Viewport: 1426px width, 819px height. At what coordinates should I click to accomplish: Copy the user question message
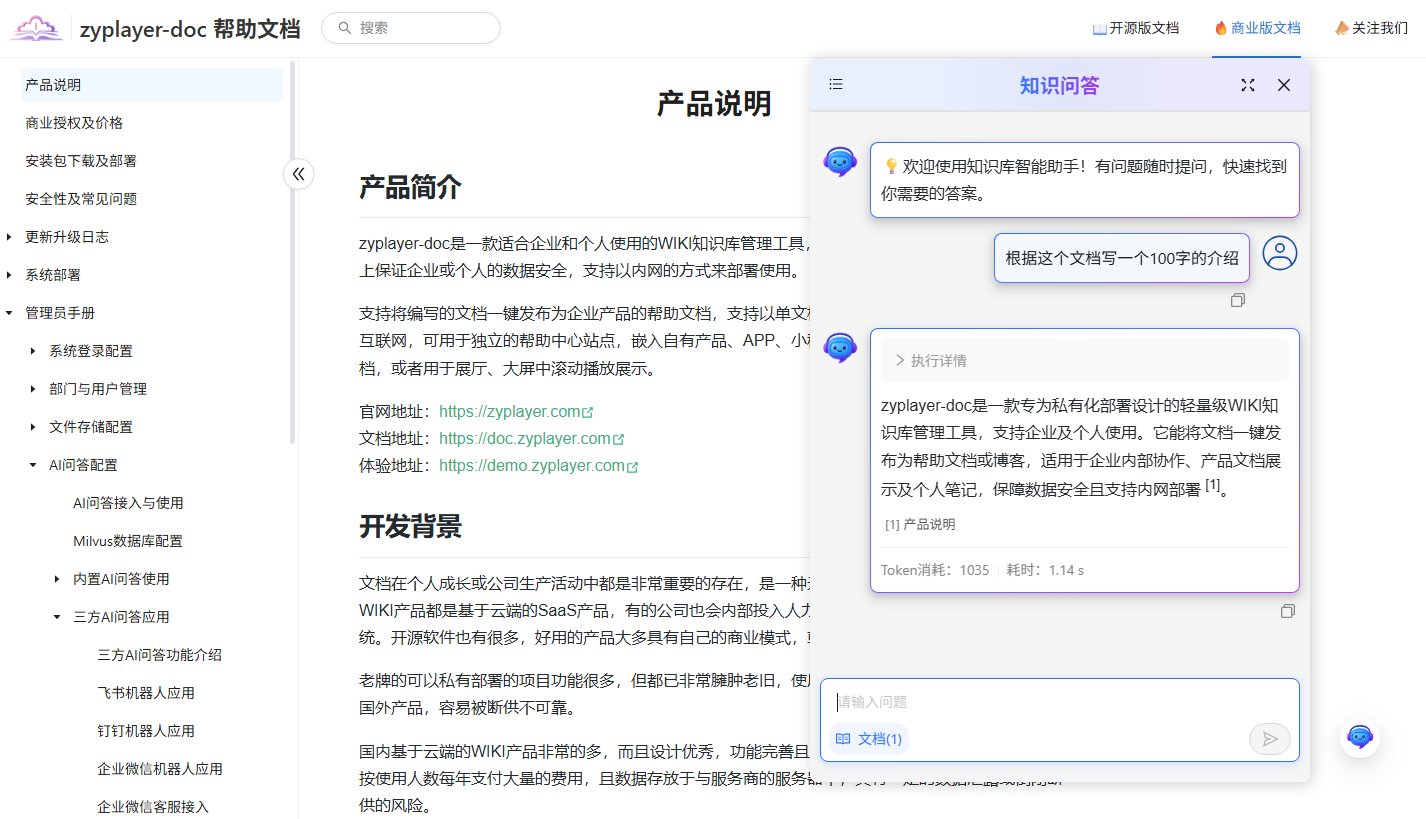point(1238,300)
